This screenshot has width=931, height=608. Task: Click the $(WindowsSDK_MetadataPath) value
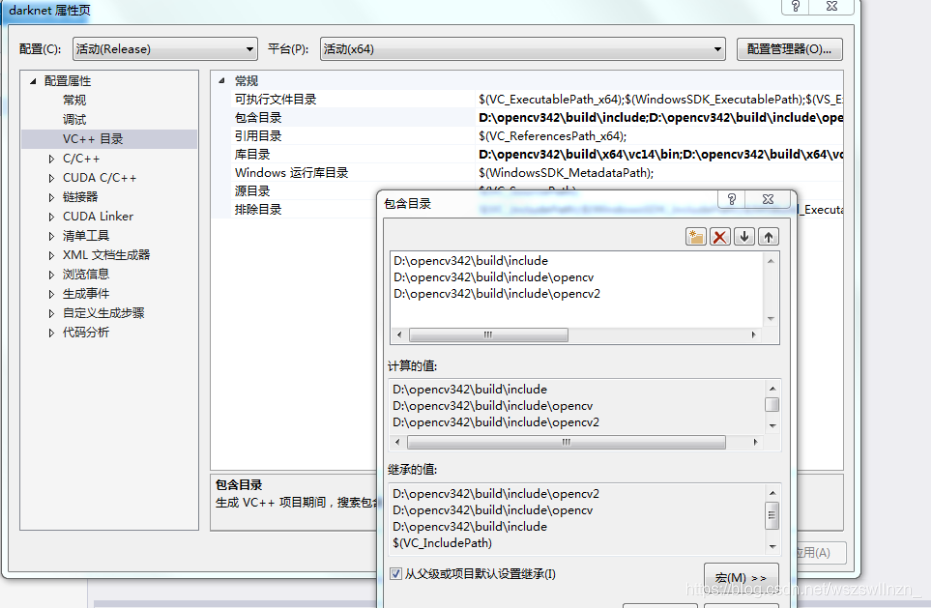pyautogui.click(x=566, y=173)
